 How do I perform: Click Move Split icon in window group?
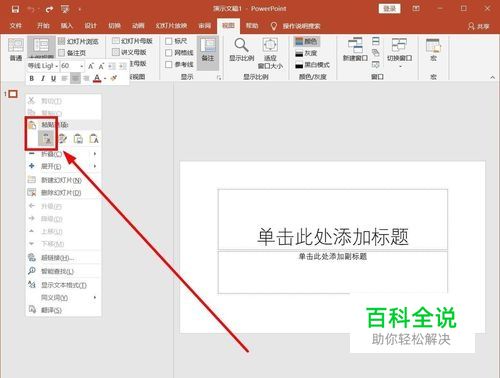coord(376,64)
